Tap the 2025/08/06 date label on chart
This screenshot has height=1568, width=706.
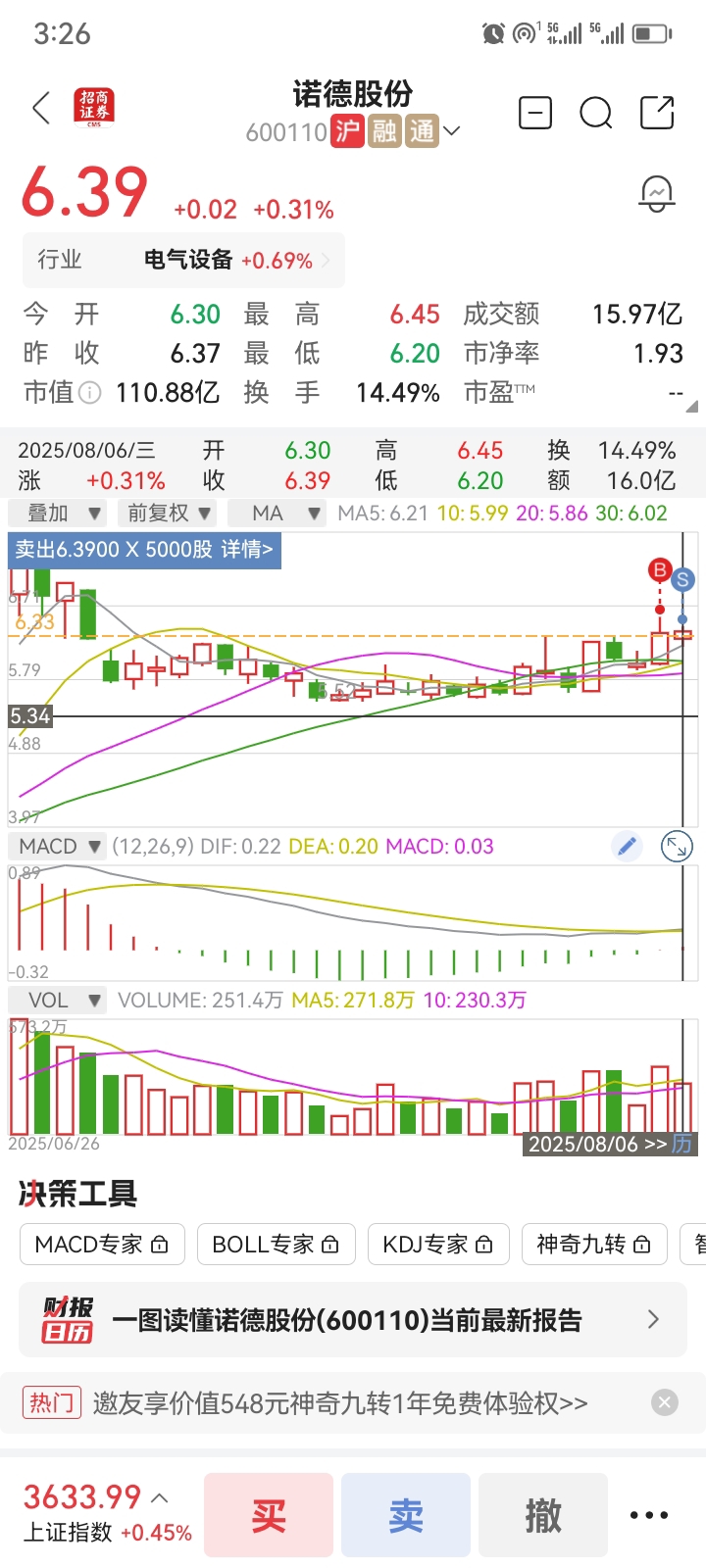coord(582,1144)
